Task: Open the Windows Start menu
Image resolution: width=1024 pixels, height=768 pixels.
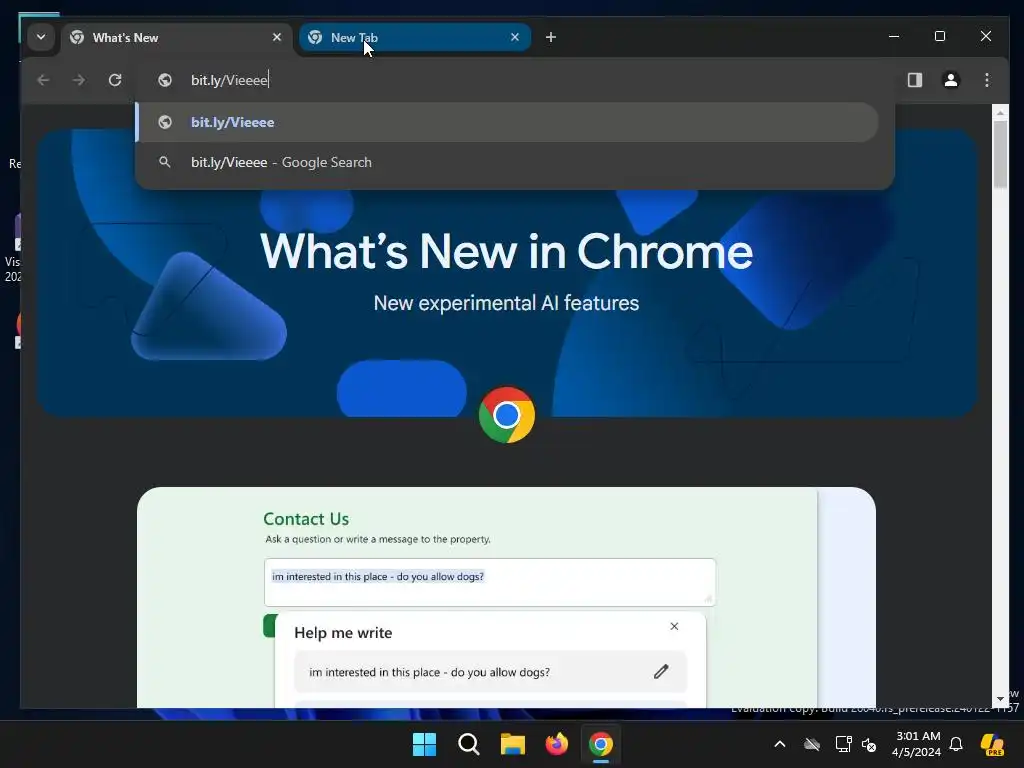Action: click(x=424, y=744)
